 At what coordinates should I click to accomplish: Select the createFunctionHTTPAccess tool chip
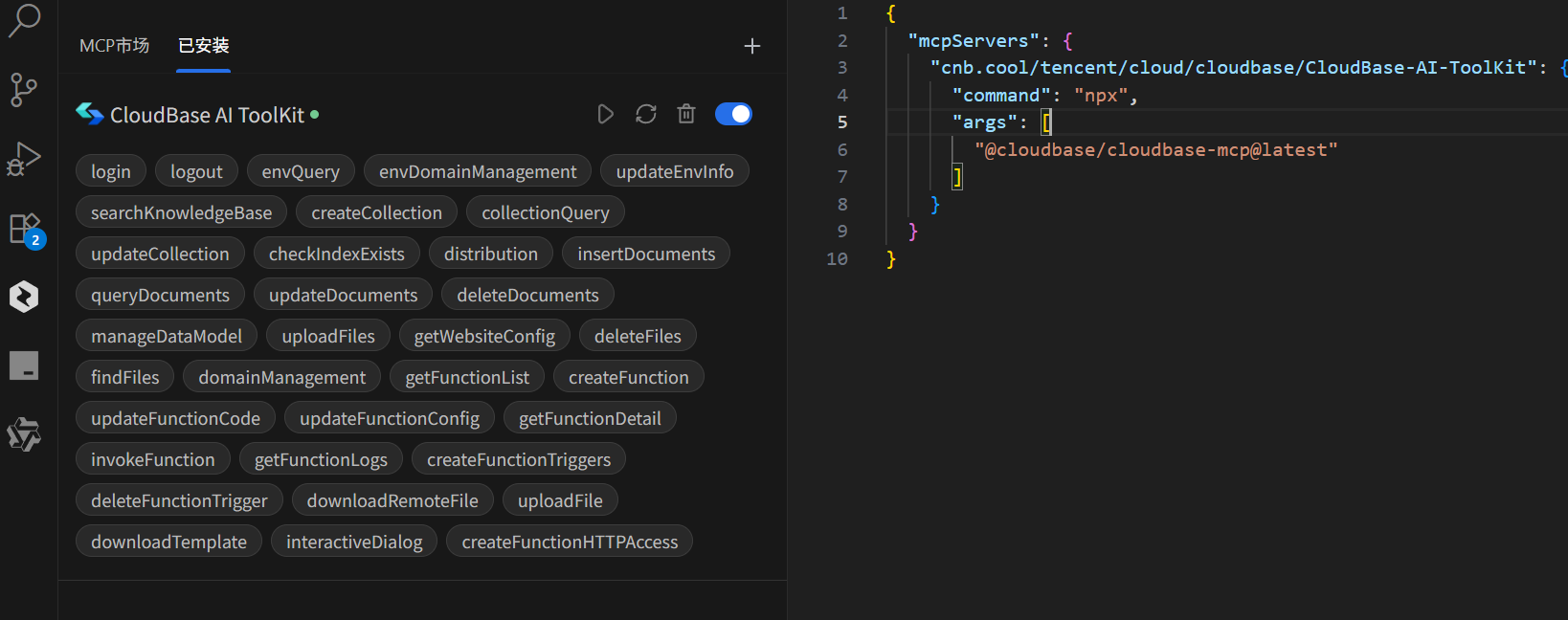coord(570,542)
